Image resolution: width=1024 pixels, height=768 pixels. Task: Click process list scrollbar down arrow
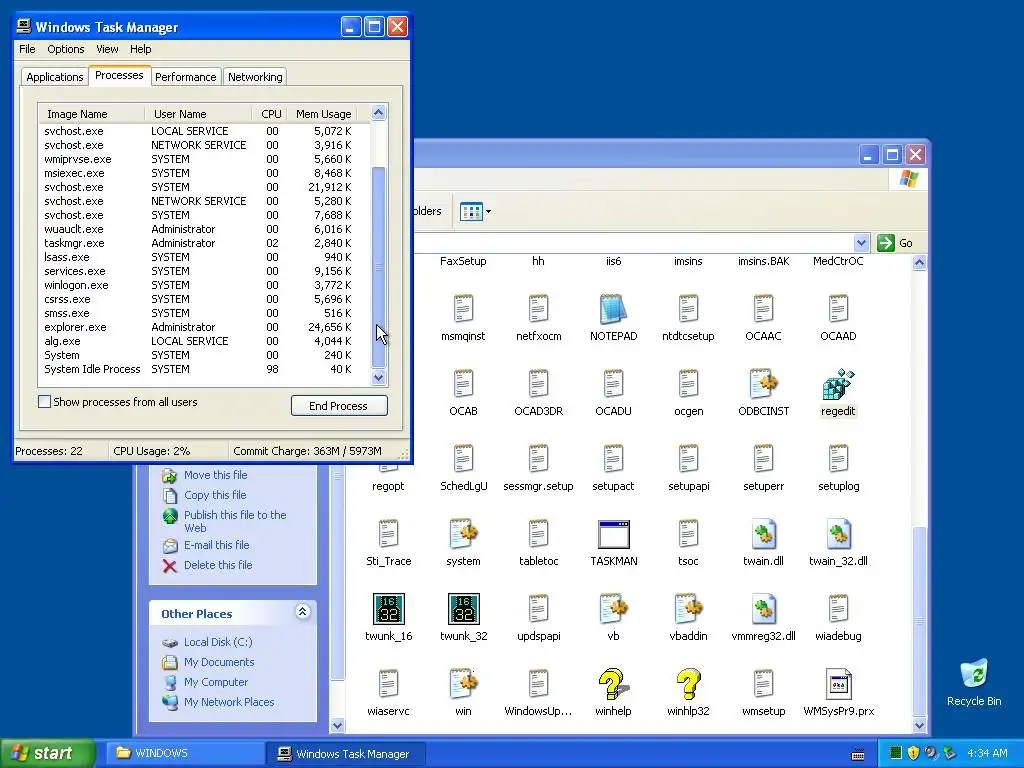[378, 377]
